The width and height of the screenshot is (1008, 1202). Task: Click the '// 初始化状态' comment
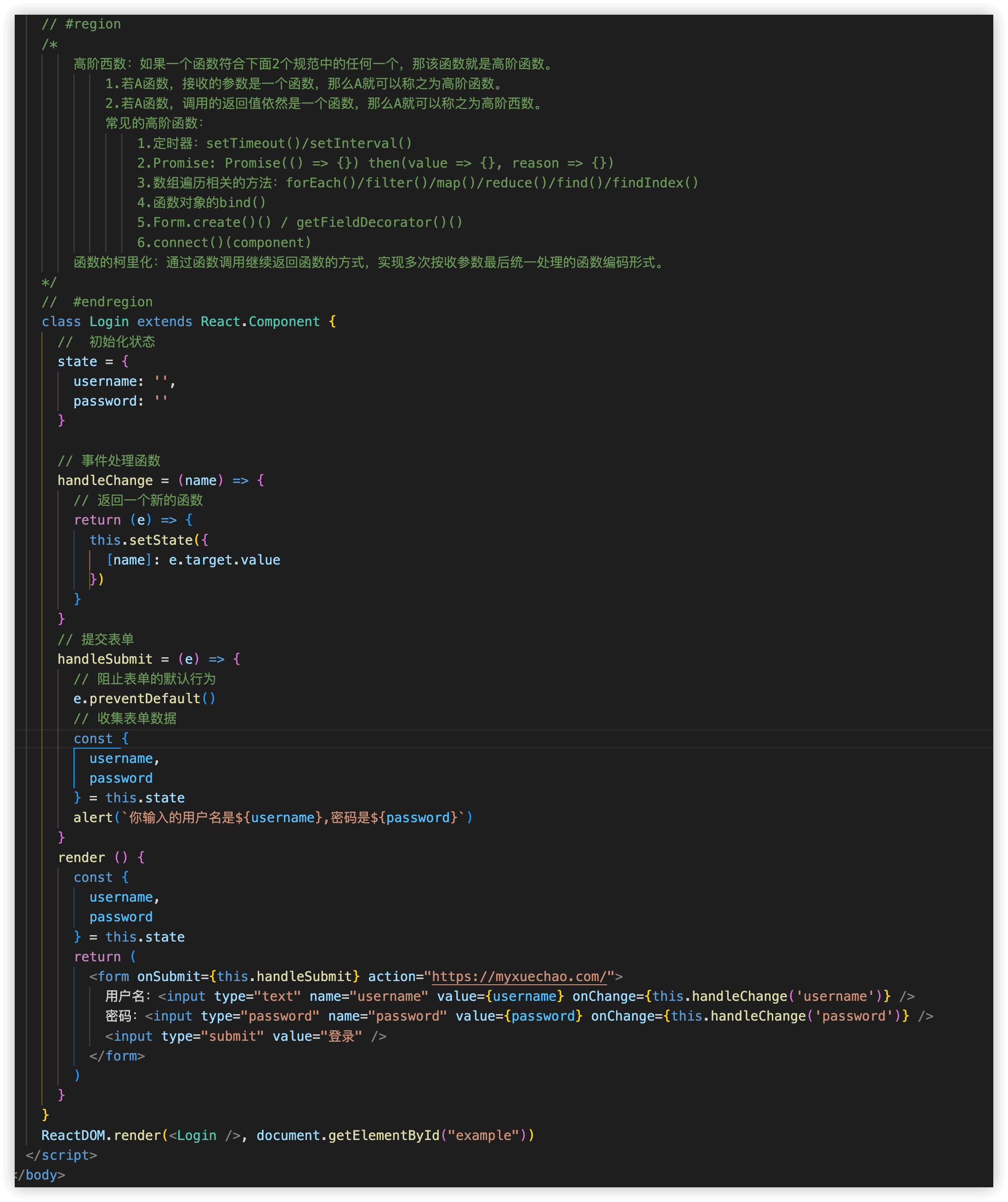point(107,342)
